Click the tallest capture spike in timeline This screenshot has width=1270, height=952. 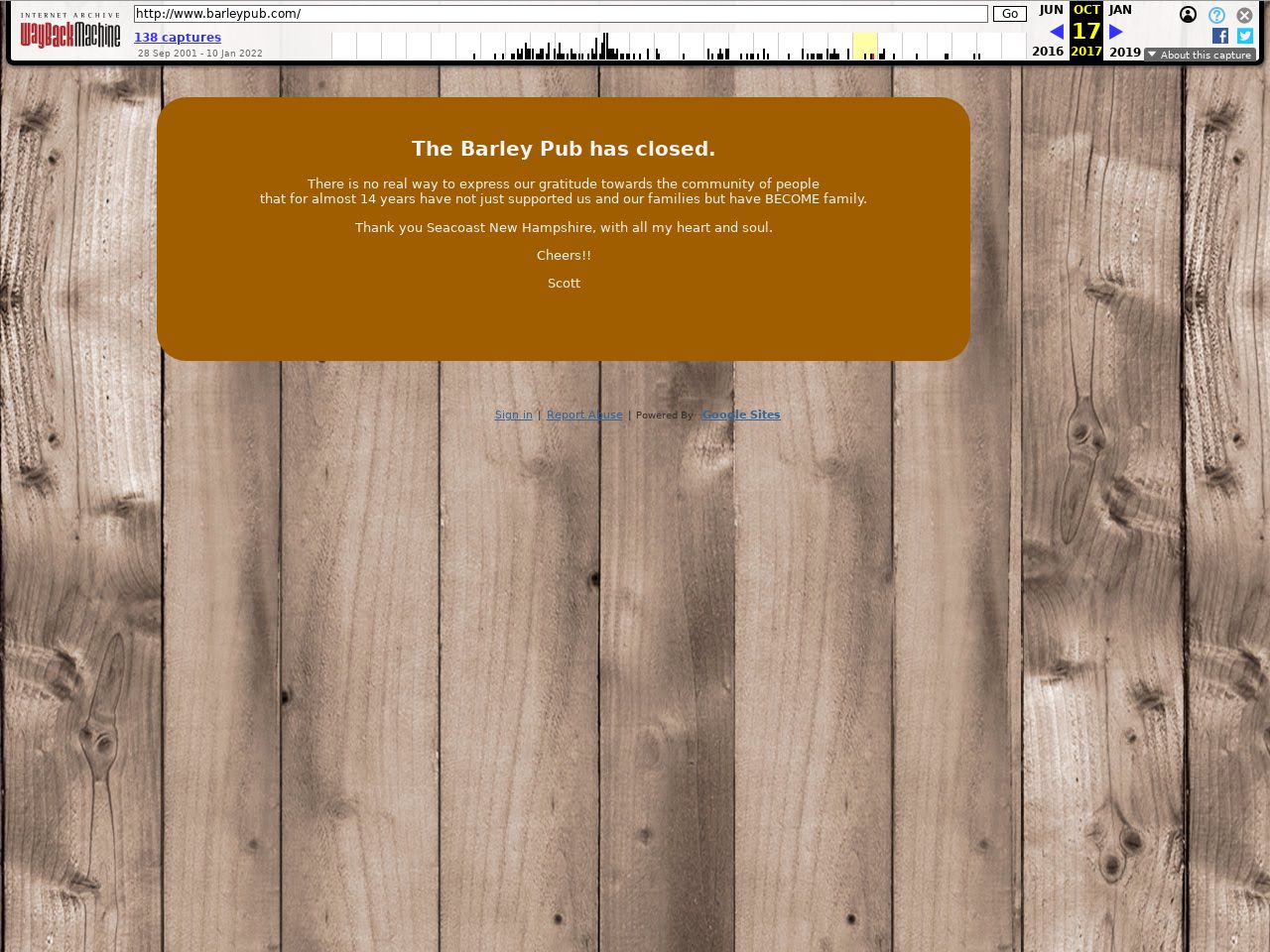click(x=605, y=46)
